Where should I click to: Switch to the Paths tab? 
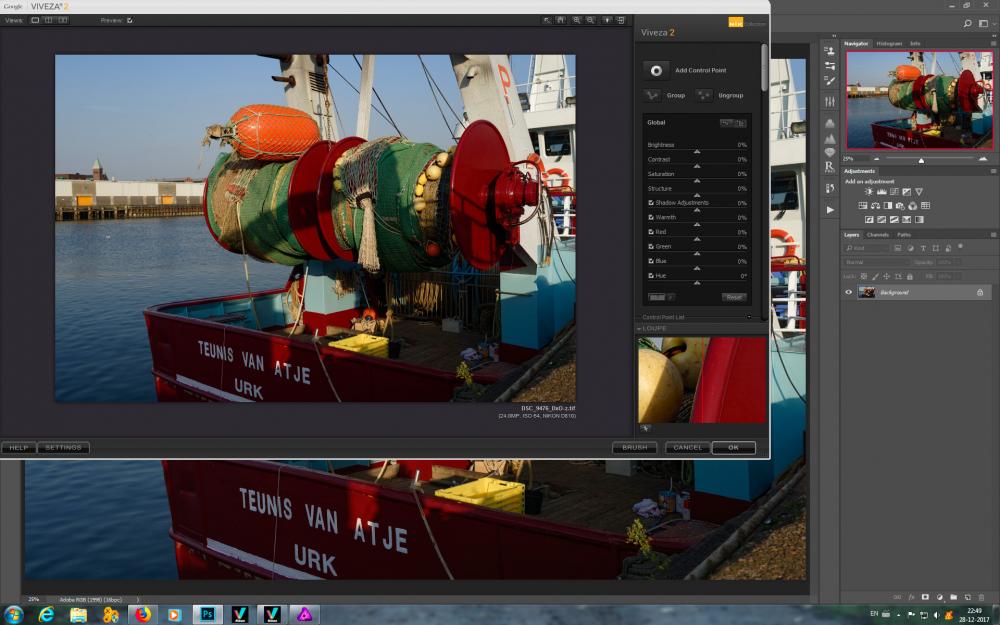(904, 235)
